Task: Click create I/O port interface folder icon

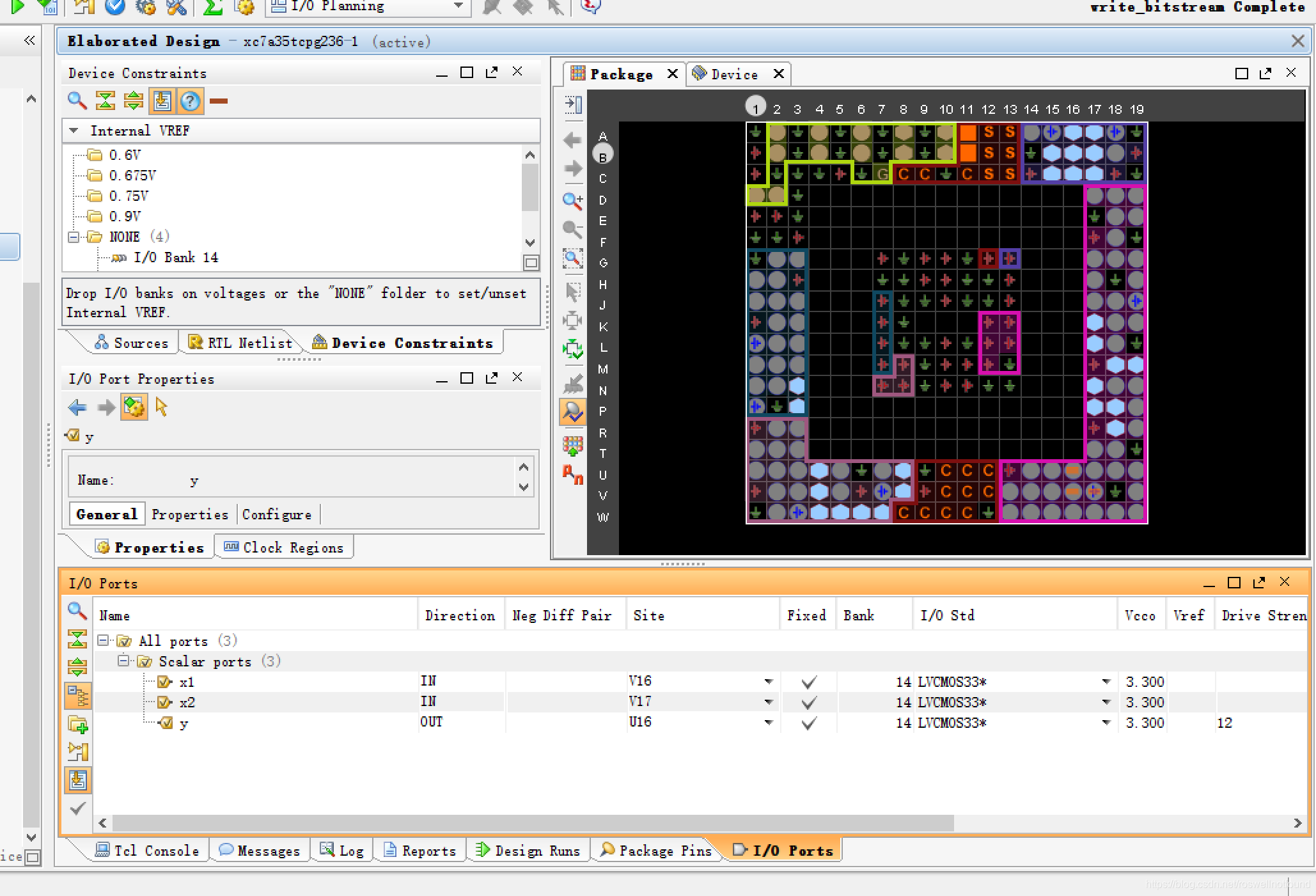Action: click(x=77, y=724)
